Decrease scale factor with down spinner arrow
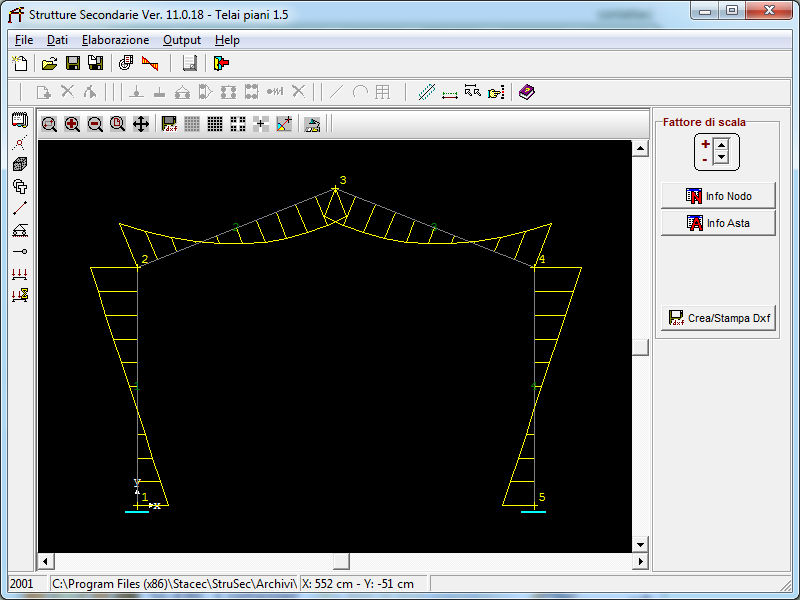Viewport: 800px width, 600px height. (721, 157)
